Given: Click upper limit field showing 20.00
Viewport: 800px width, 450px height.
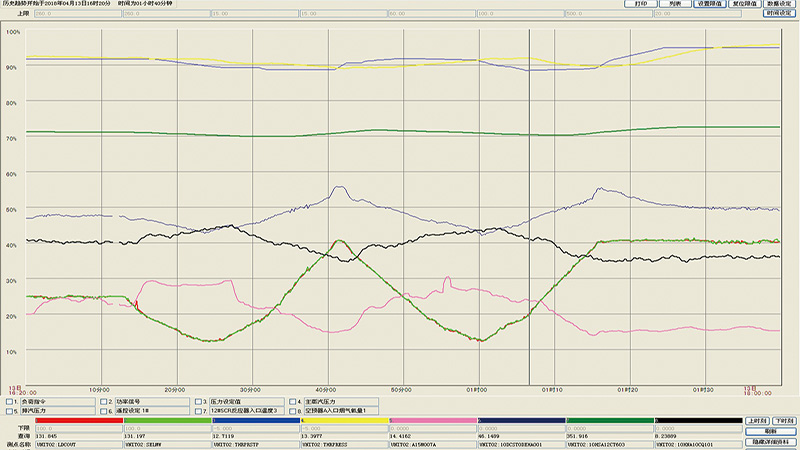Looking at the screenshot, I should pos(697,14).
